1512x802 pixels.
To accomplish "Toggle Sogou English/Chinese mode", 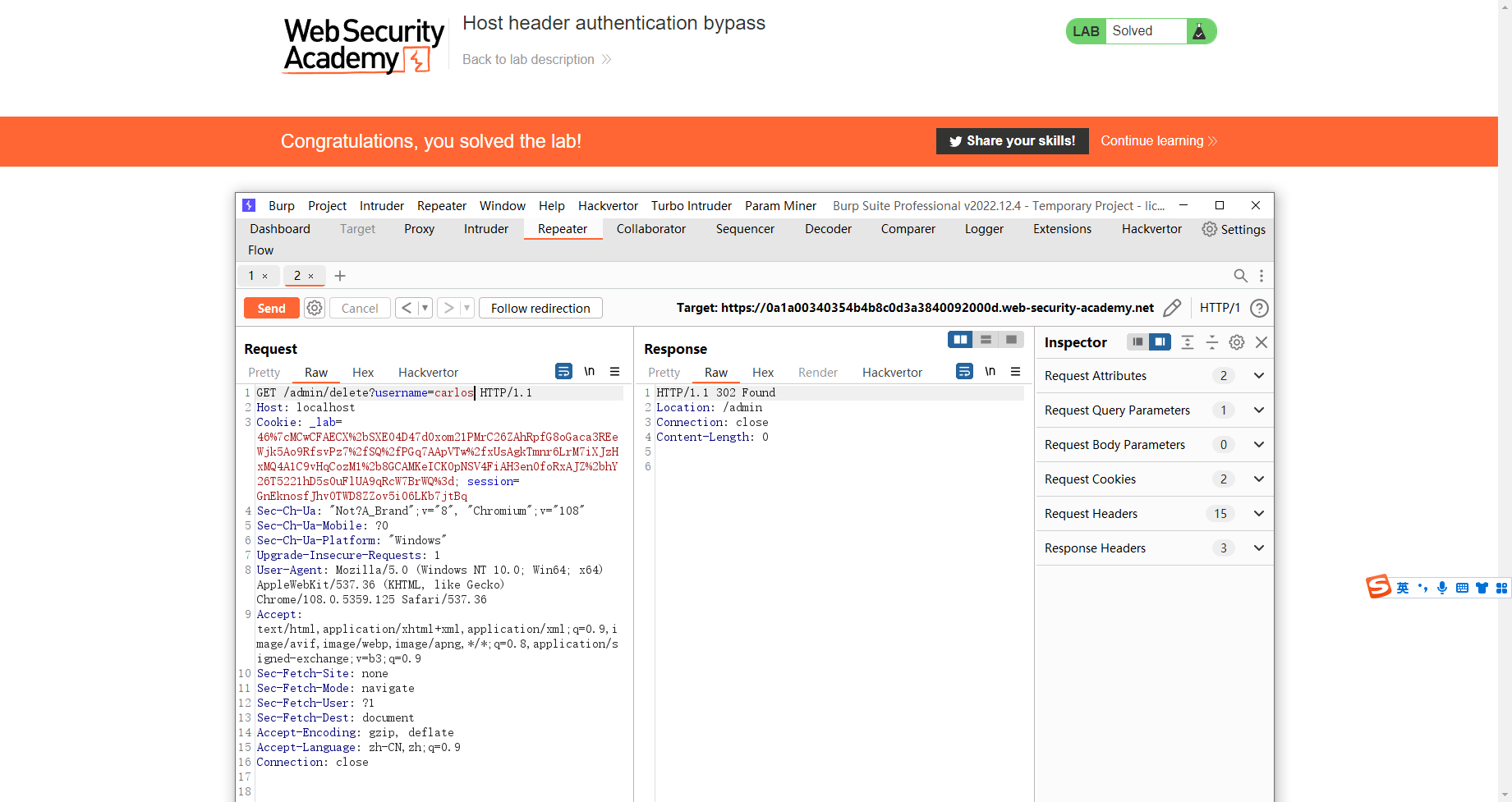I will tap(1403, 588).
